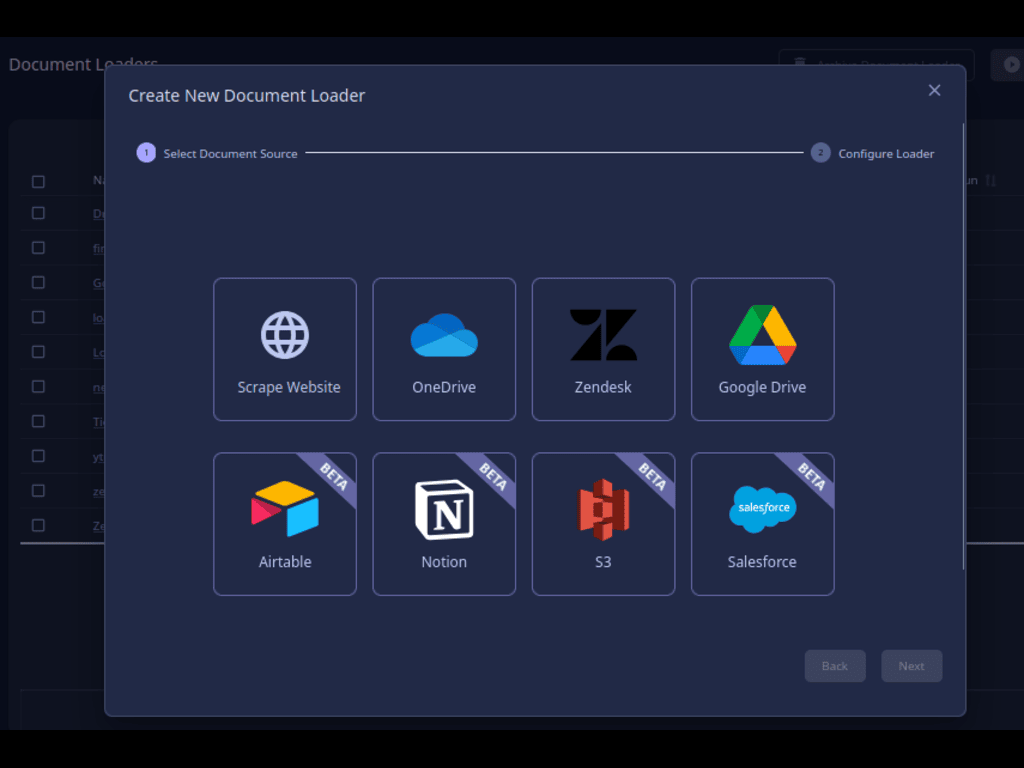Screen dimensions: 1024x768
Task: Click the dialog's vertical scrollbar
Action: pos(964,350)
